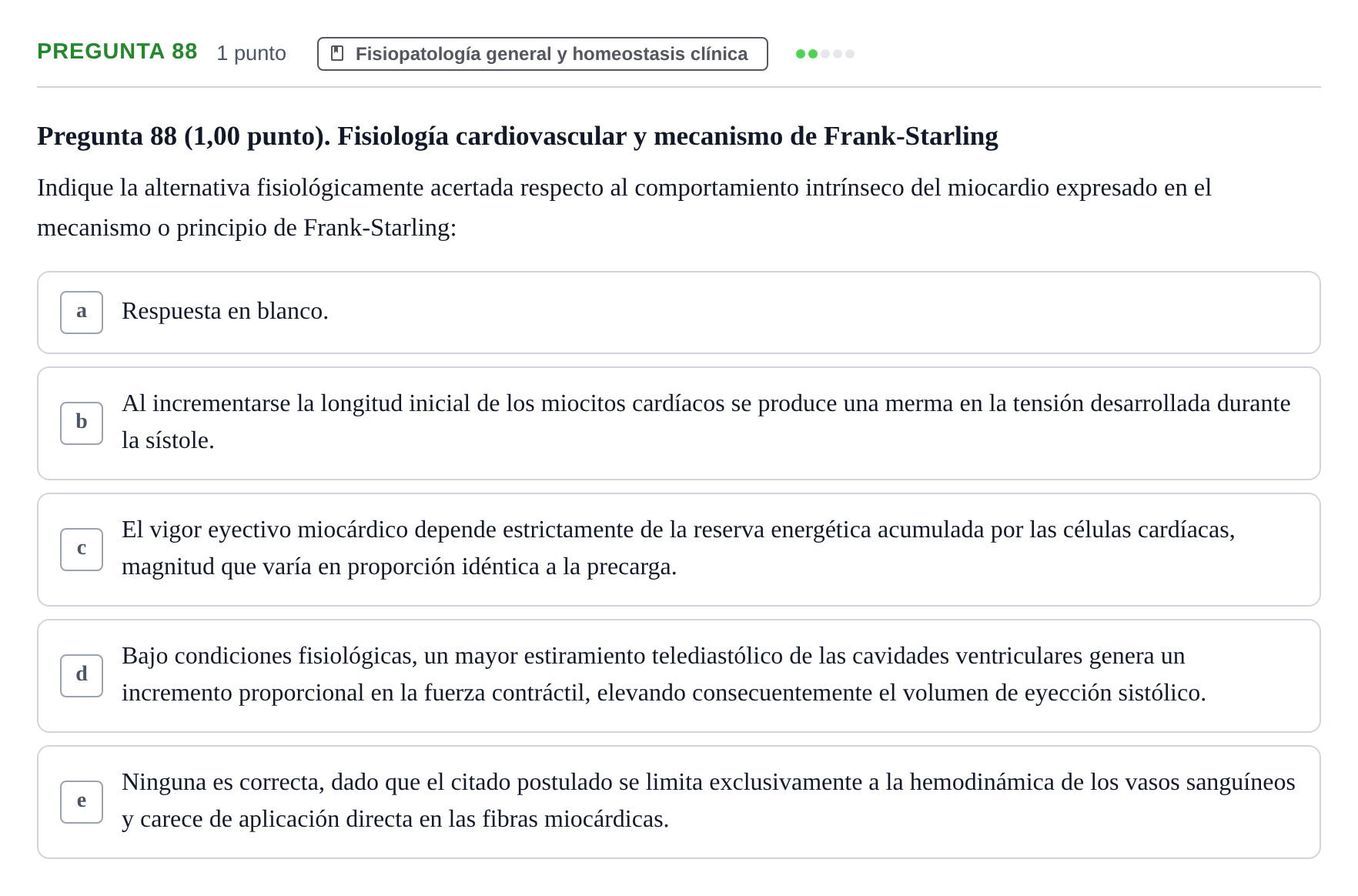Select option a letter box

pyautogui.click(x=82, y=313)
